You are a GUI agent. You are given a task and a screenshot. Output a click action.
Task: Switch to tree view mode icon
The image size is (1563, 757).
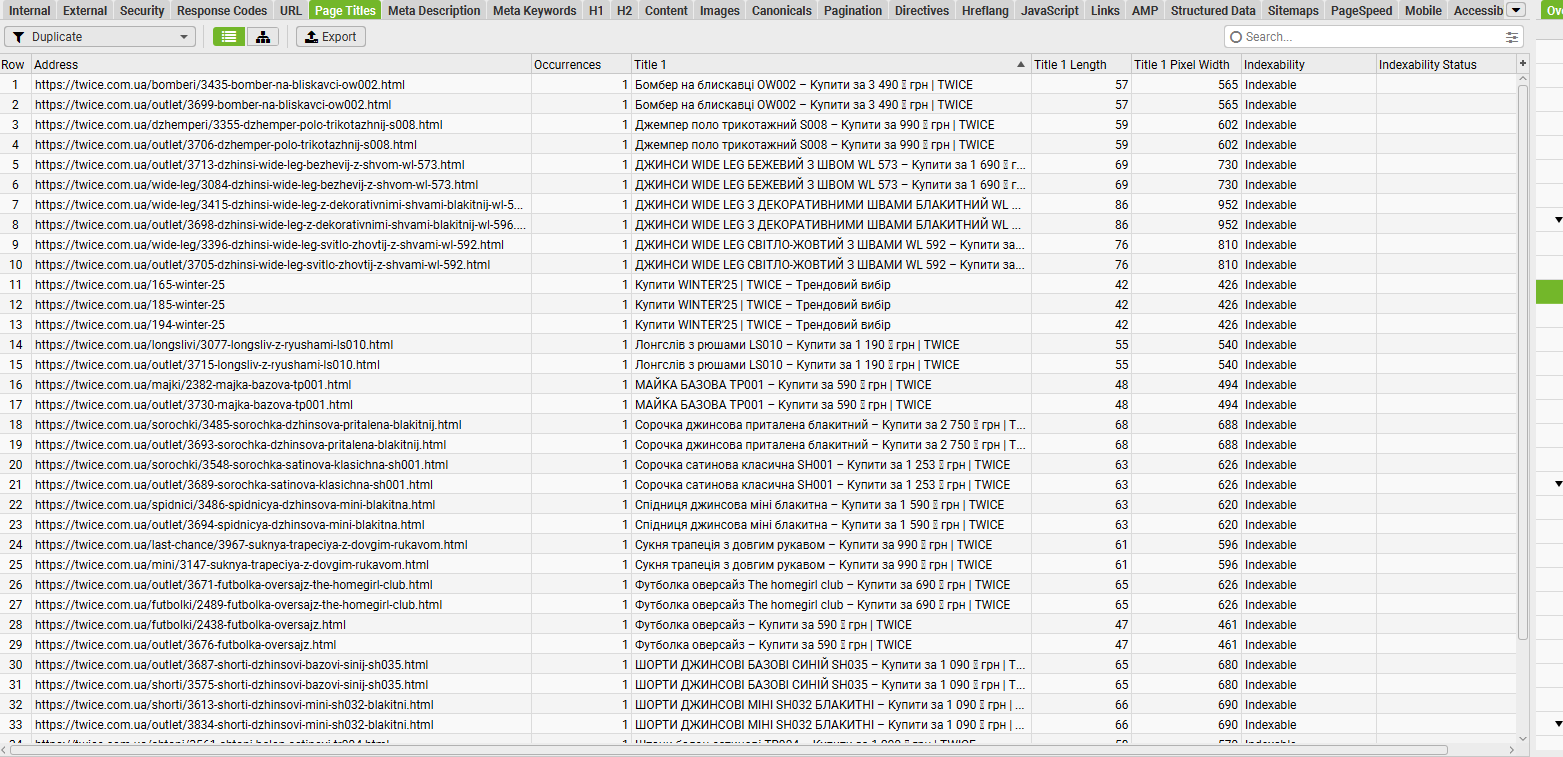click(263, 37)
